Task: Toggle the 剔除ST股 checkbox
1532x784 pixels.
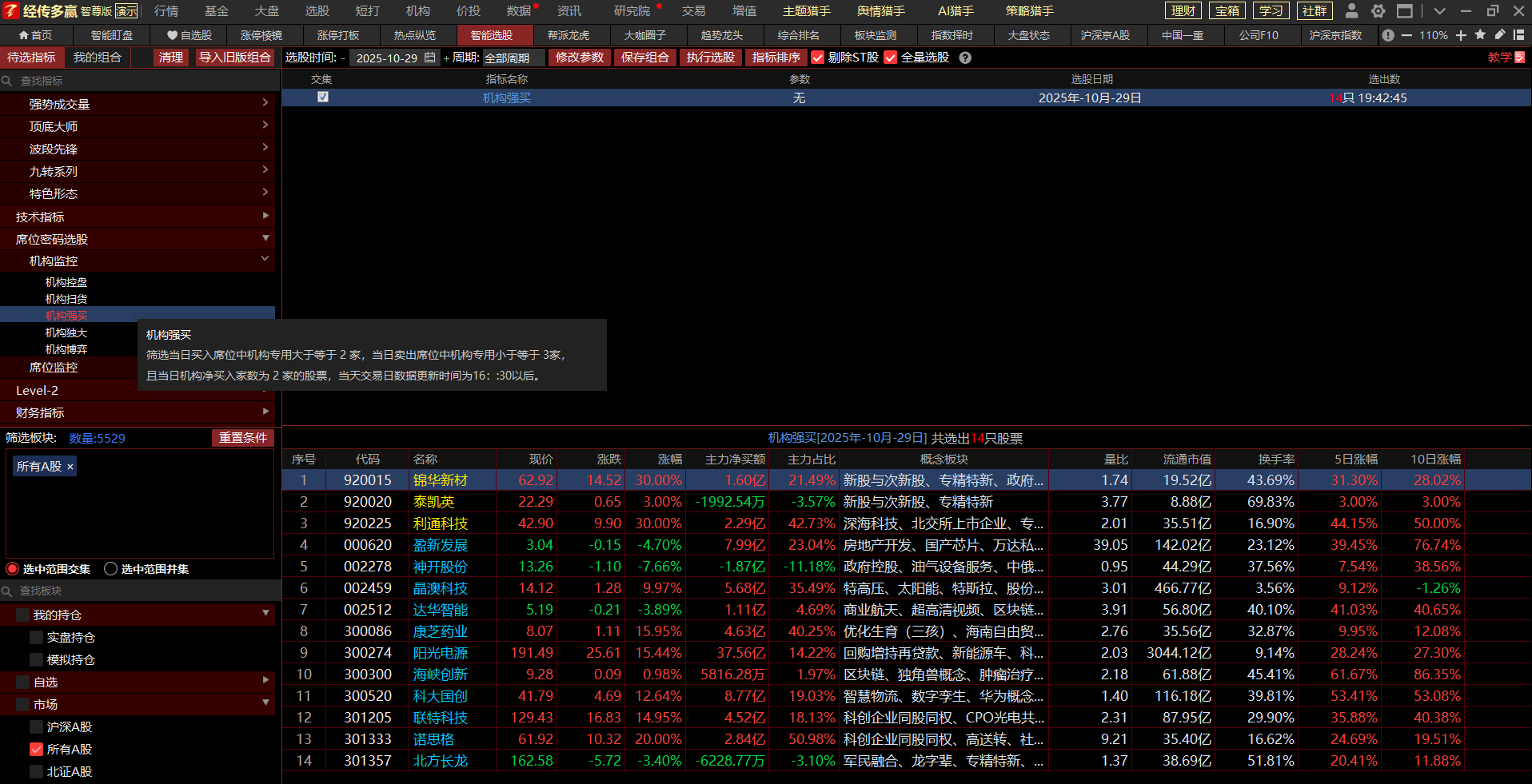Action: coord(817,58)
